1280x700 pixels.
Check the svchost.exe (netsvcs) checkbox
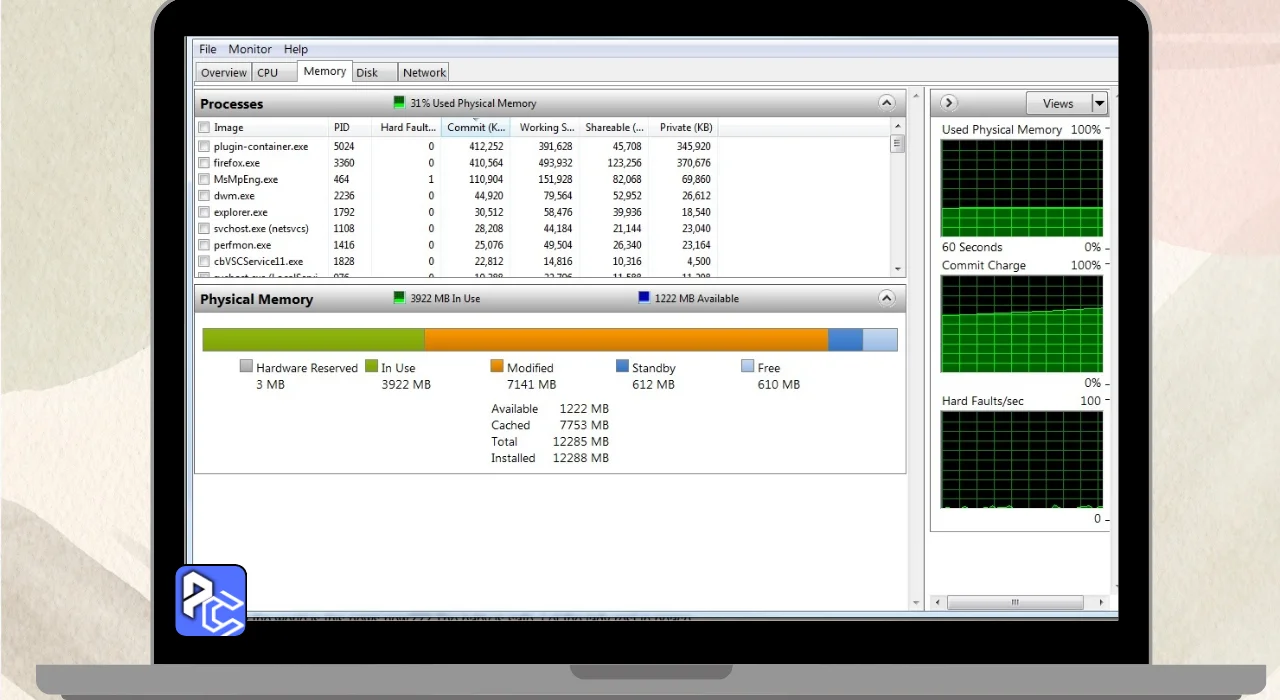(x=204, y=228)
